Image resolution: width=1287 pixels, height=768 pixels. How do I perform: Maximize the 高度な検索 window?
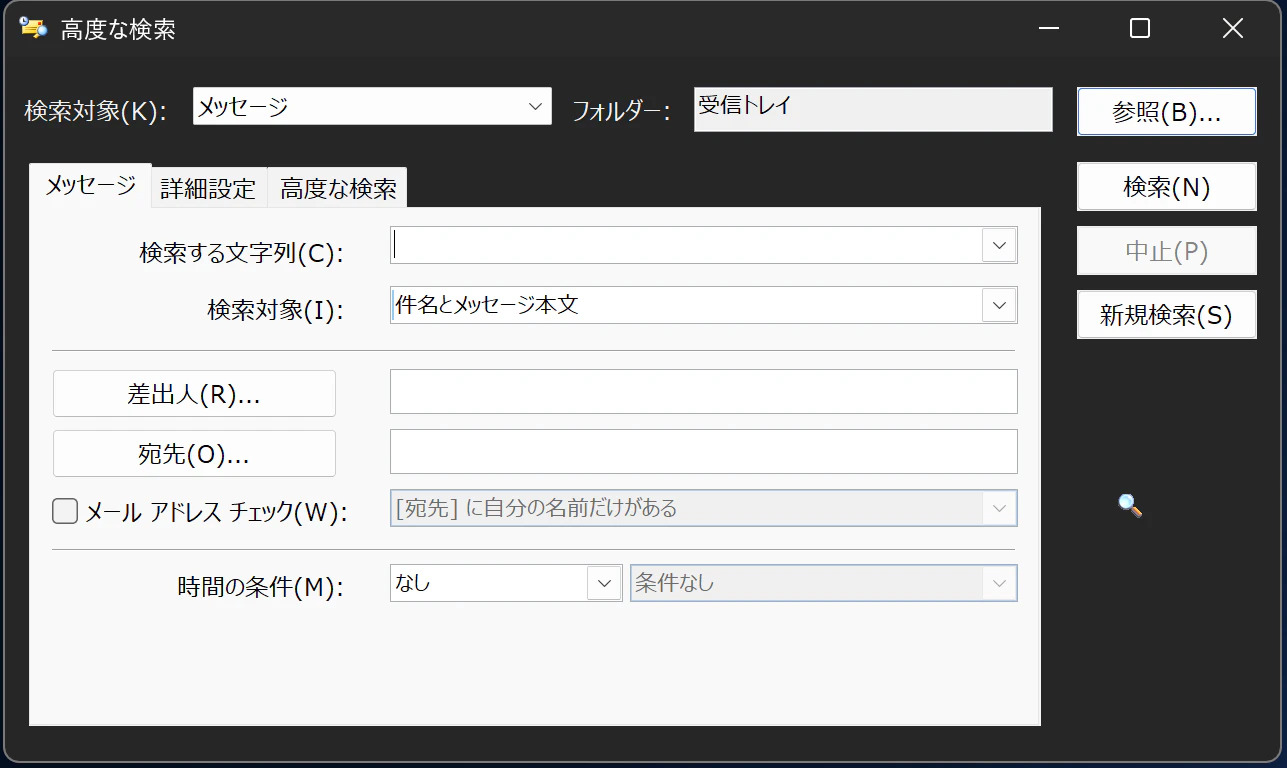pyautogui.click(x=1140, y=28)
